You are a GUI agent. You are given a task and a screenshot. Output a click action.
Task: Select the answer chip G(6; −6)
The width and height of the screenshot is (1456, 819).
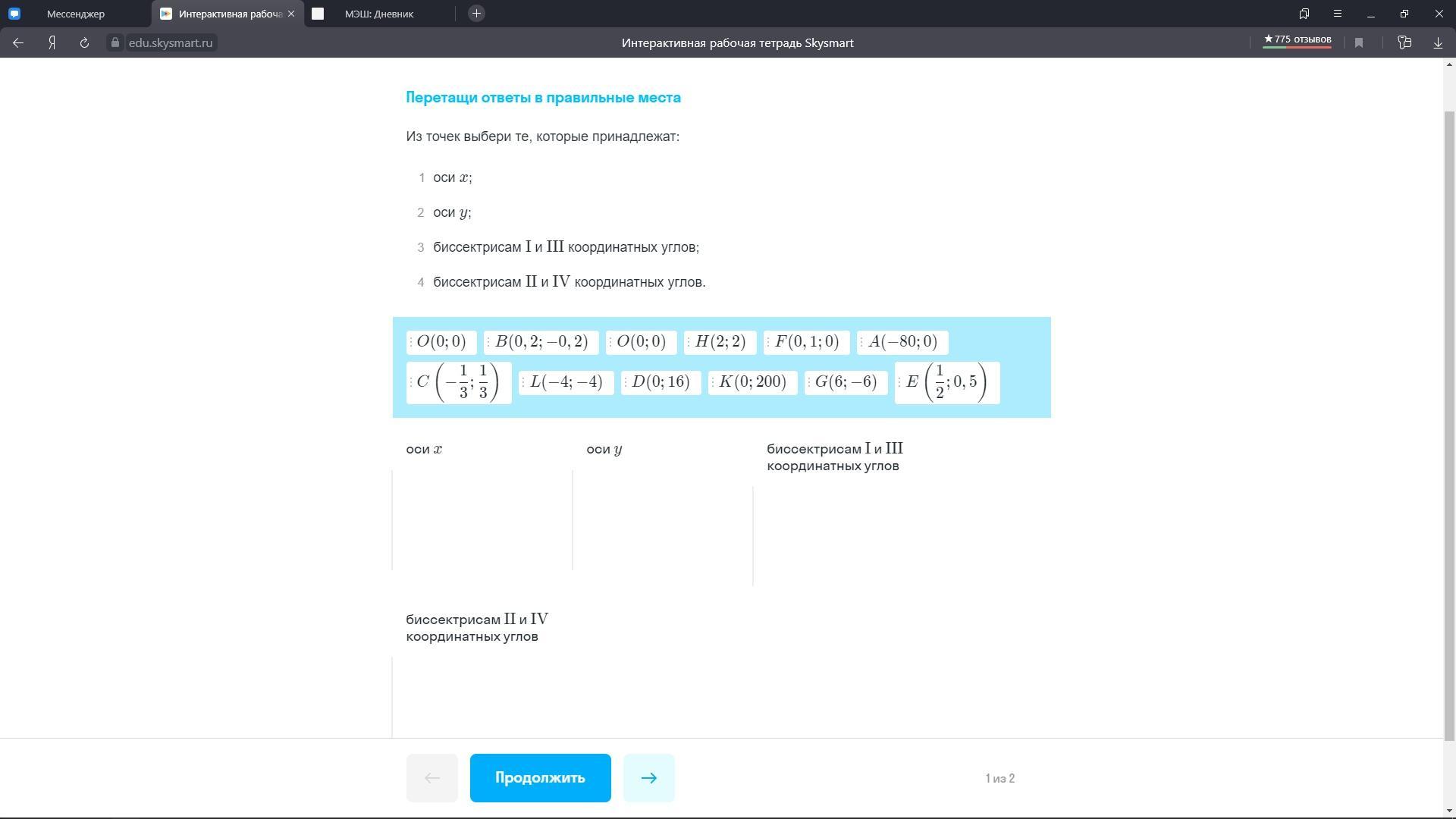point(846,382)
